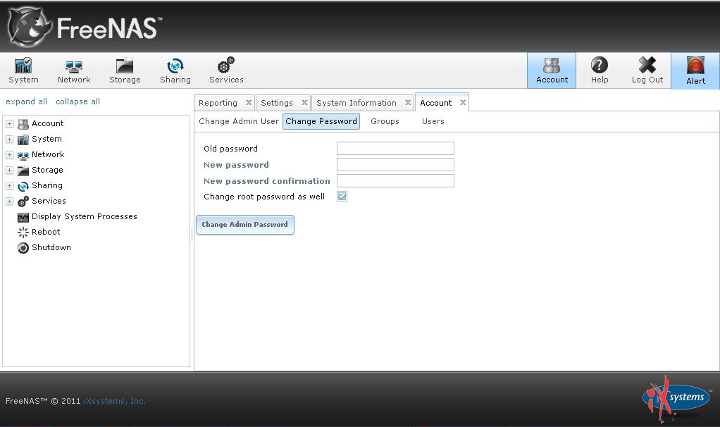
Task: Click the Reboot spinner icon
Action: click(x=23, y=232)
